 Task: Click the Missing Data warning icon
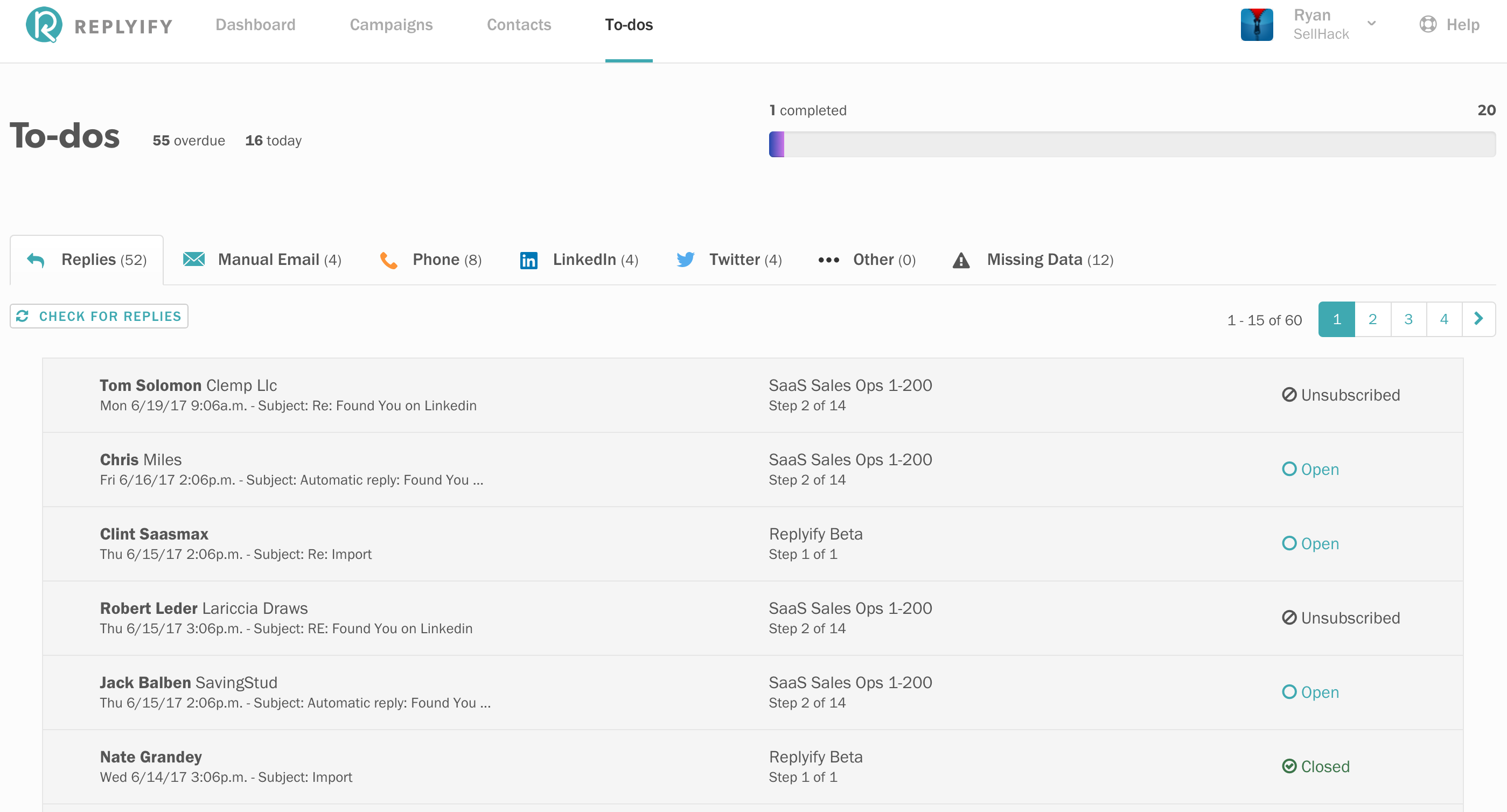click(961, 260)
